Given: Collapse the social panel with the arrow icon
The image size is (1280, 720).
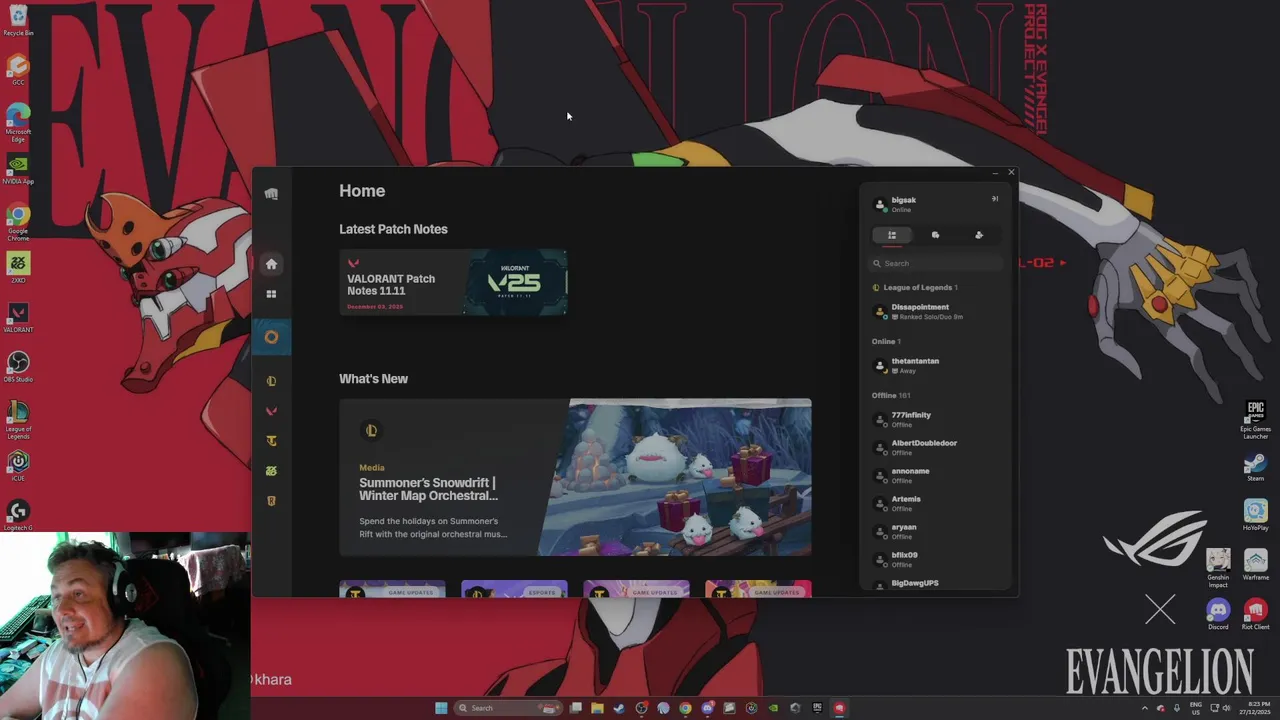Looking at the screenshot, I should (995, 199).
